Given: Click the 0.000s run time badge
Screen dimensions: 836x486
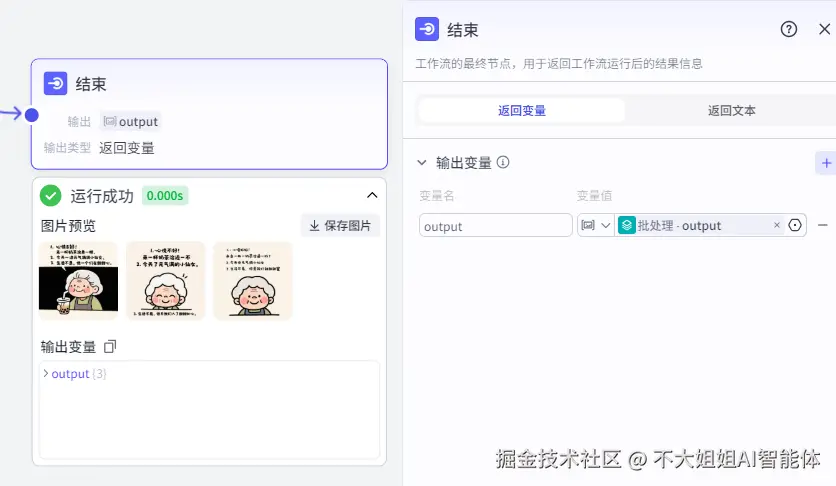Looking at the screenshot, I should point(165,196).
